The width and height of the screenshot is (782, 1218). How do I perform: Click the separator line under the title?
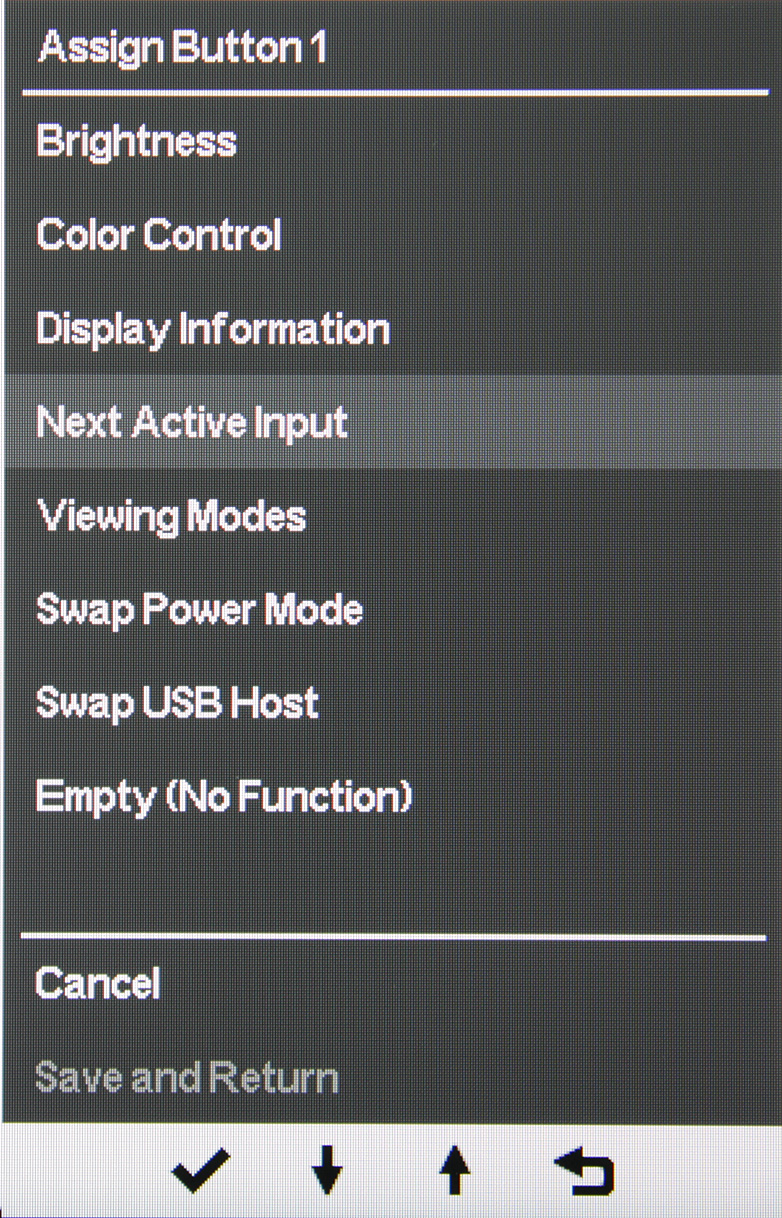coord(391,92)
